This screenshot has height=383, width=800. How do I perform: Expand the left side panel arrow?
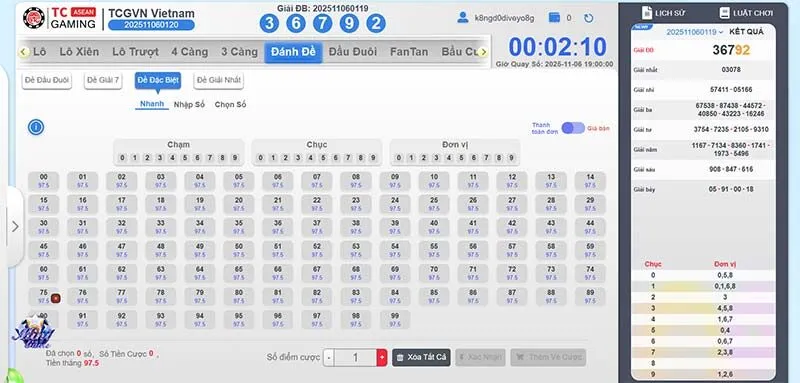(x=15, y=226)
